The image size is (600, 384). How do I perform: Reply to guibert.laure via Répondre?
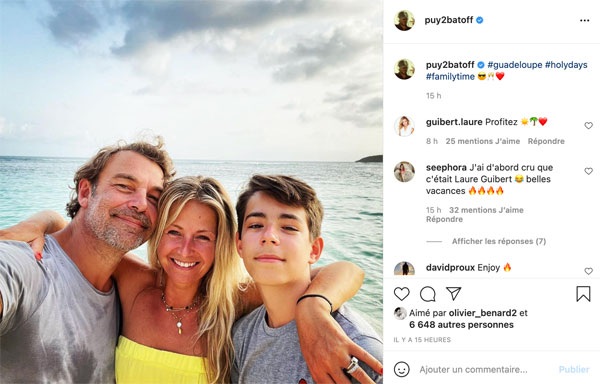[x=546, y=141]
